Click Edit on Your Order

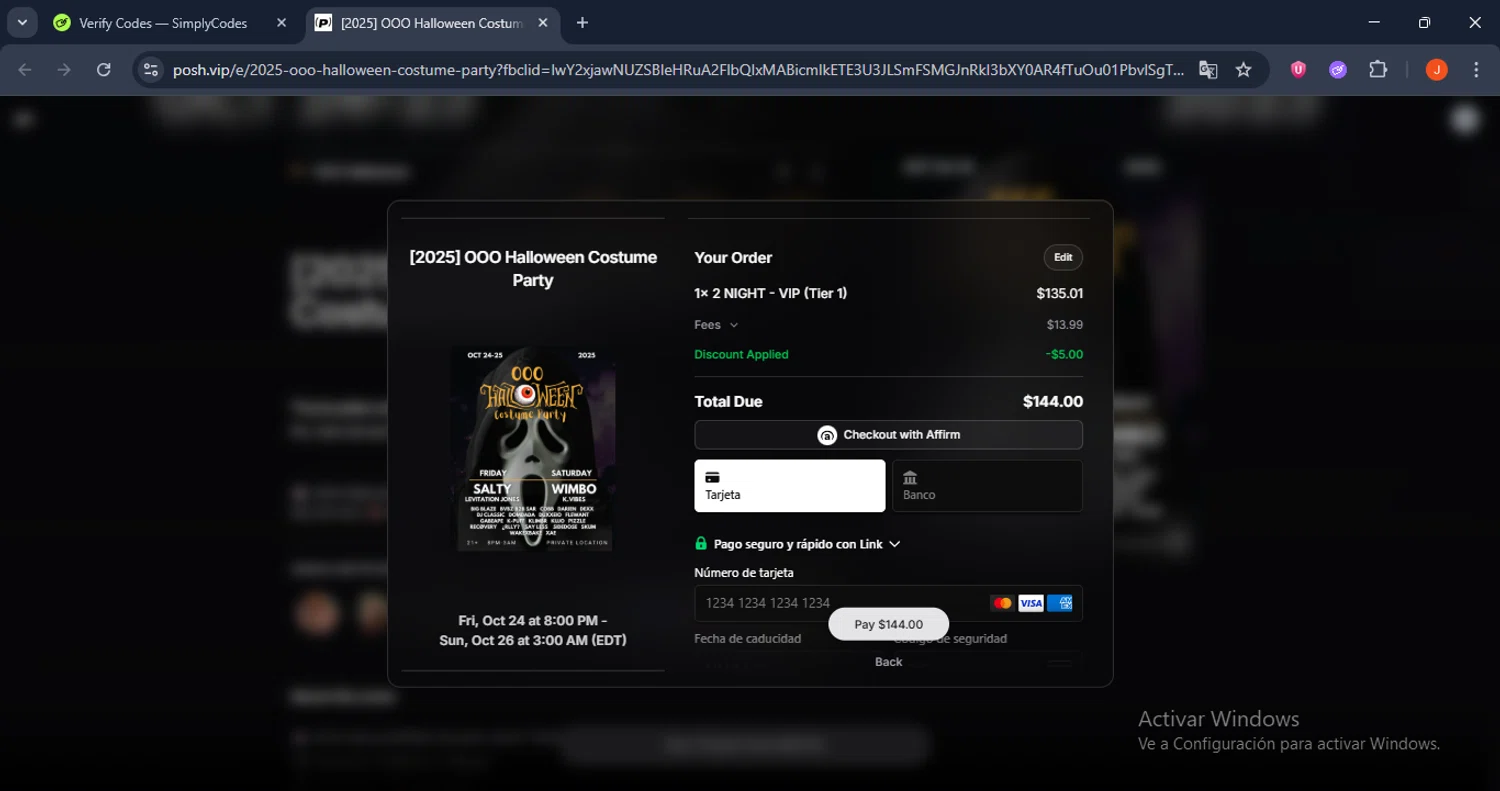click(1063, 257)
